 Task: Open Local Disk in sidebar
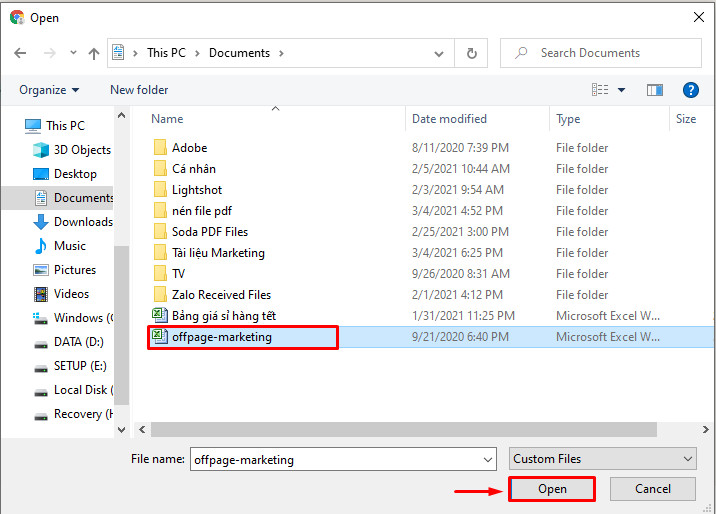click(73, 390)
